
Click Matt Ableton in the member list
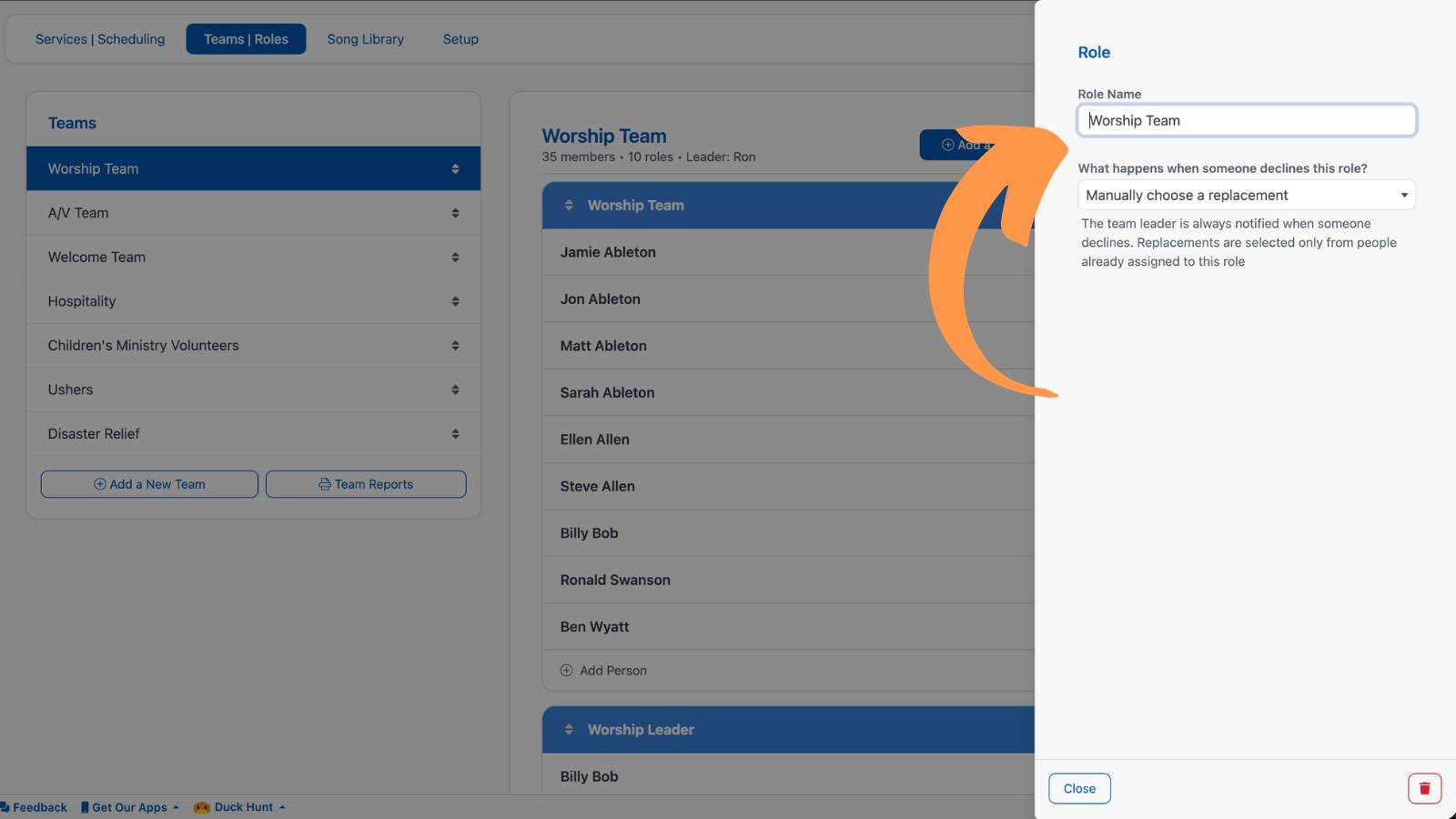[603, 346]
